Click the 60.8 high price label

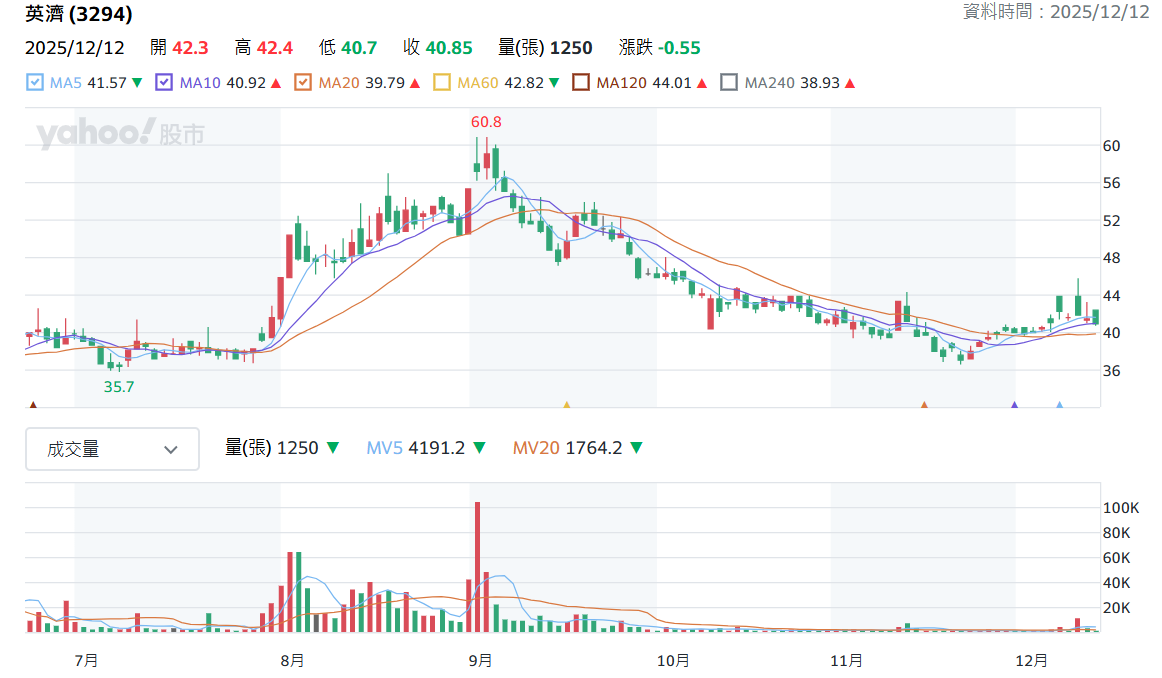point(486,122)
